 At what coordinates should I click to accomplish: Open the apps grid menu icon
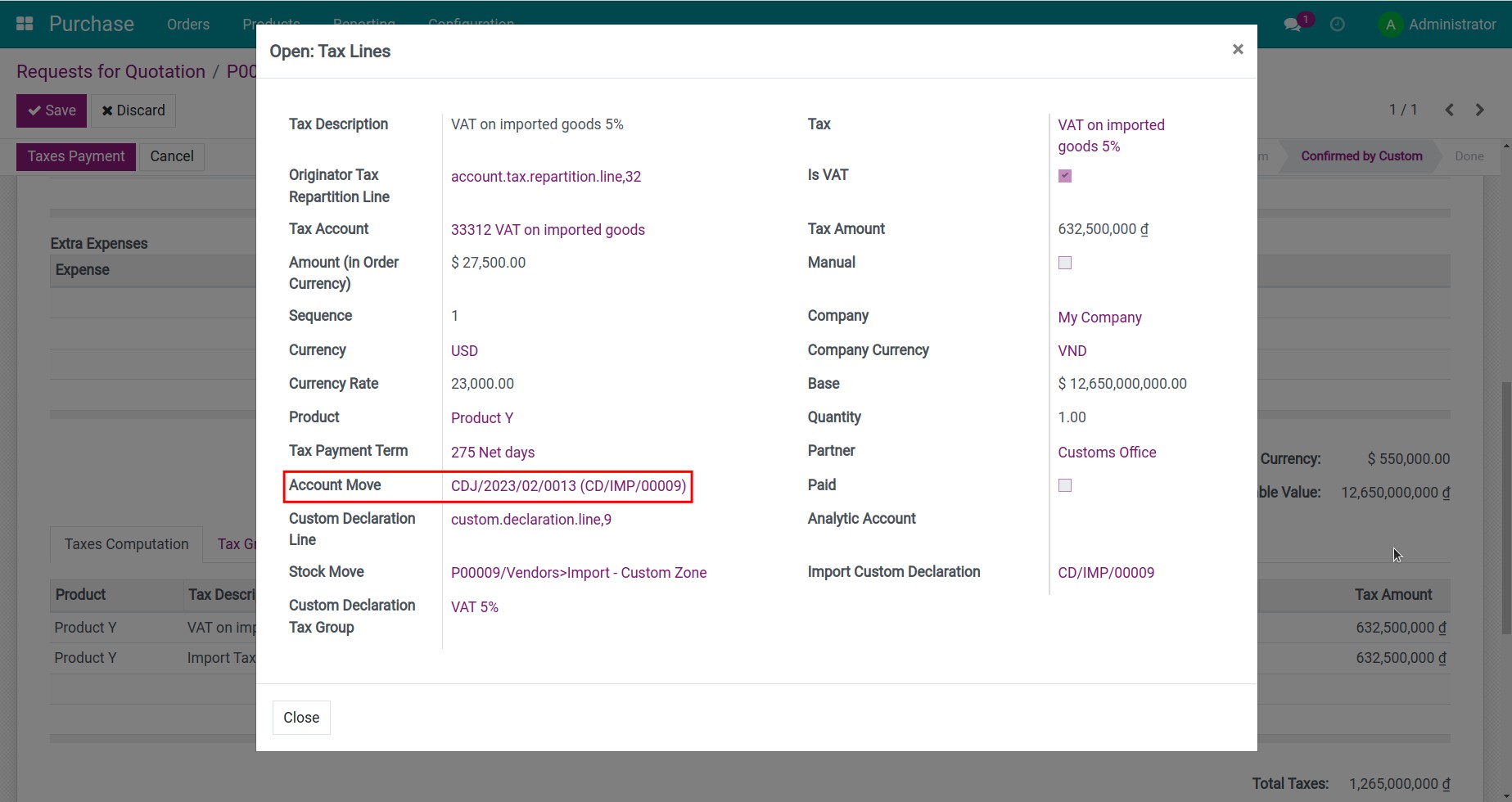(25, 24)
